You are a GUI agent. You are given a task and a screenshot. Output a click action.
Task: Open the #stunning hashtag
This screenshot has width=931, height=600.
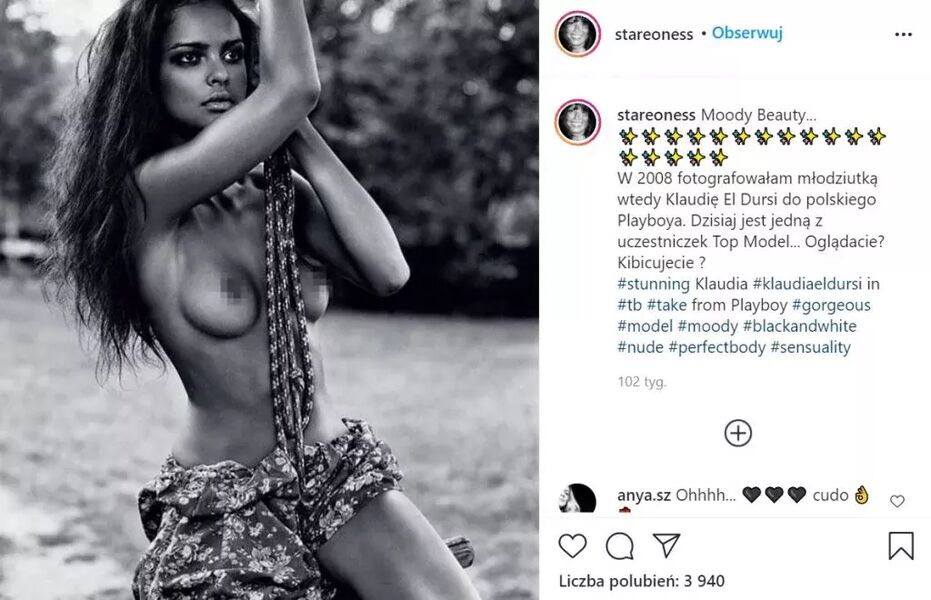pos(653,284)
